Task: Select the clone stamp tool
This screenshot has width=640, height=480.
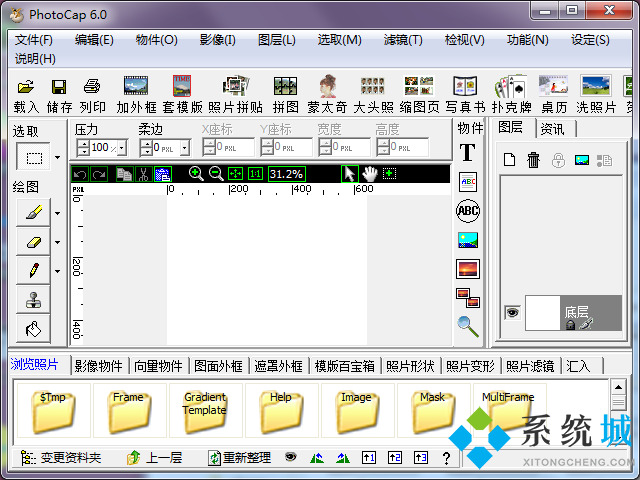Action: pyautogui.click(x=33, y=300)
